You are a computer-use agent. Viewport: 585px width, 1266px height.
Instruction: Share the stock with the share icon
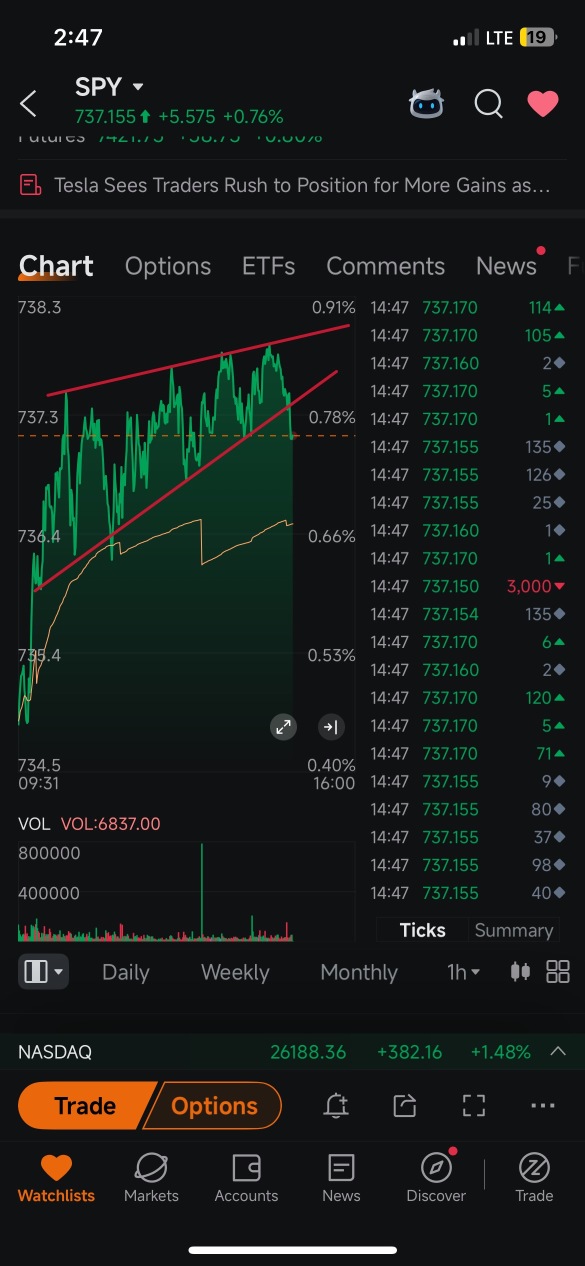tap(404, 1105)
